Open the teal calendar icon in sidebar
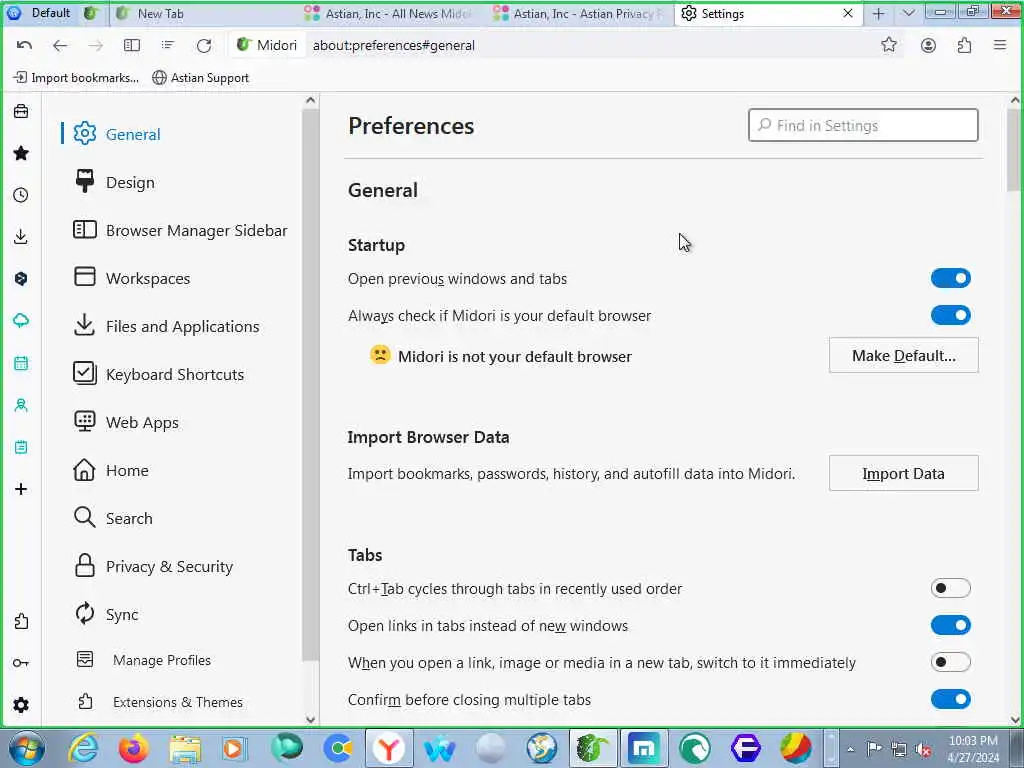1024x768 pixels. 21,363
